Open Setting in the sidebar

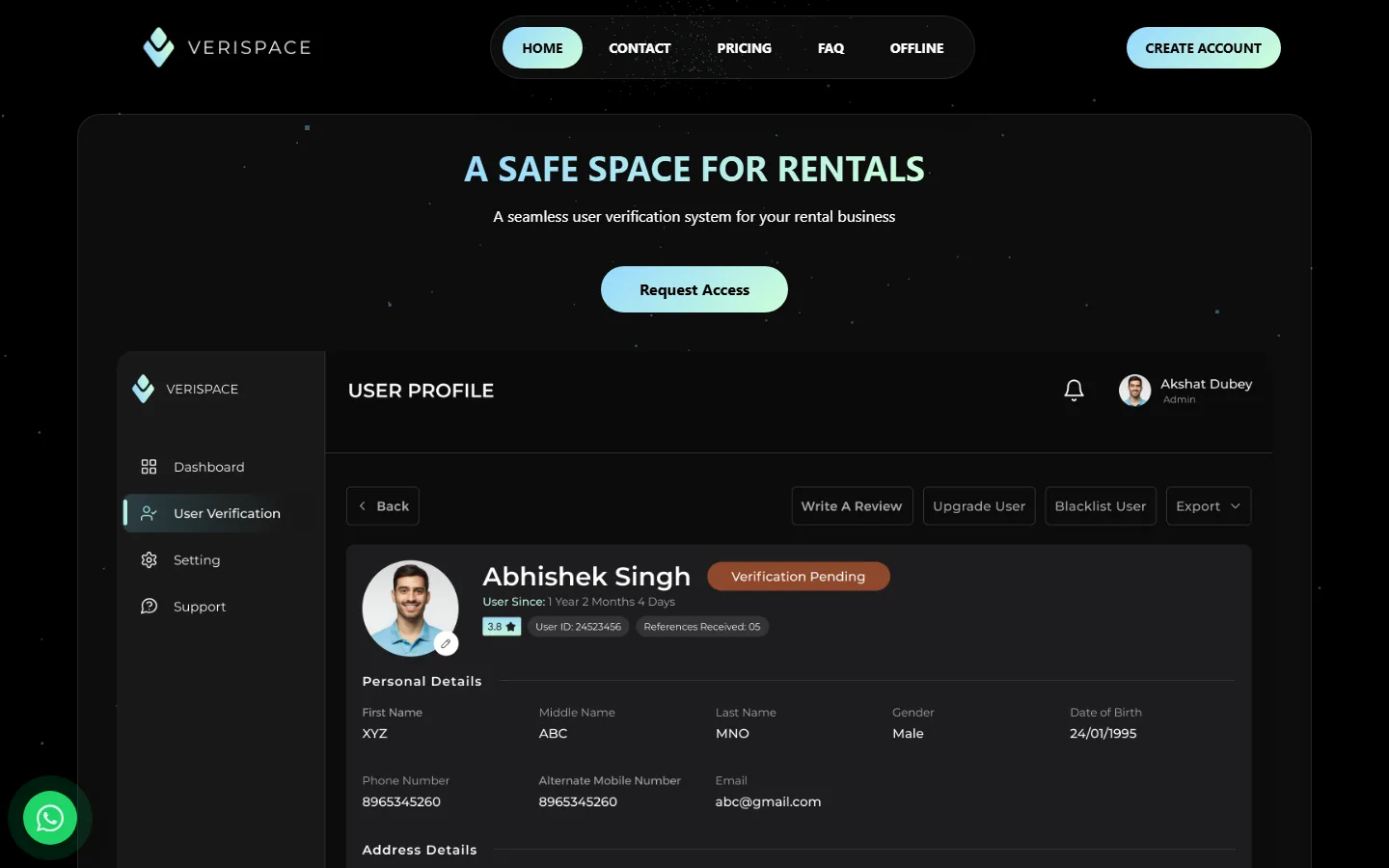tap(197, 559)
